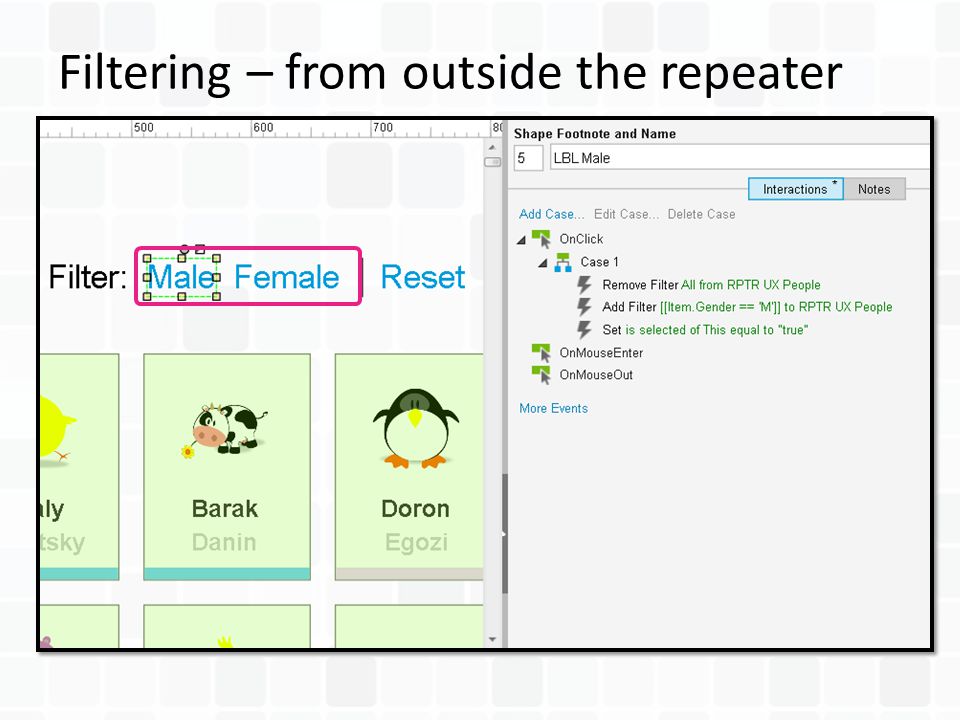Image resolution: width=960 pixels, height=720 pixels.
Task: Click the OnMouseOut event icon
Action: [x=541, y=375]
